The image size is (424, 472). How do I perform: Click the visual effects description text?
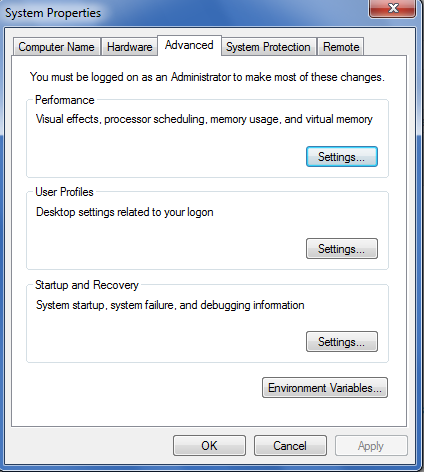(204, 119)
